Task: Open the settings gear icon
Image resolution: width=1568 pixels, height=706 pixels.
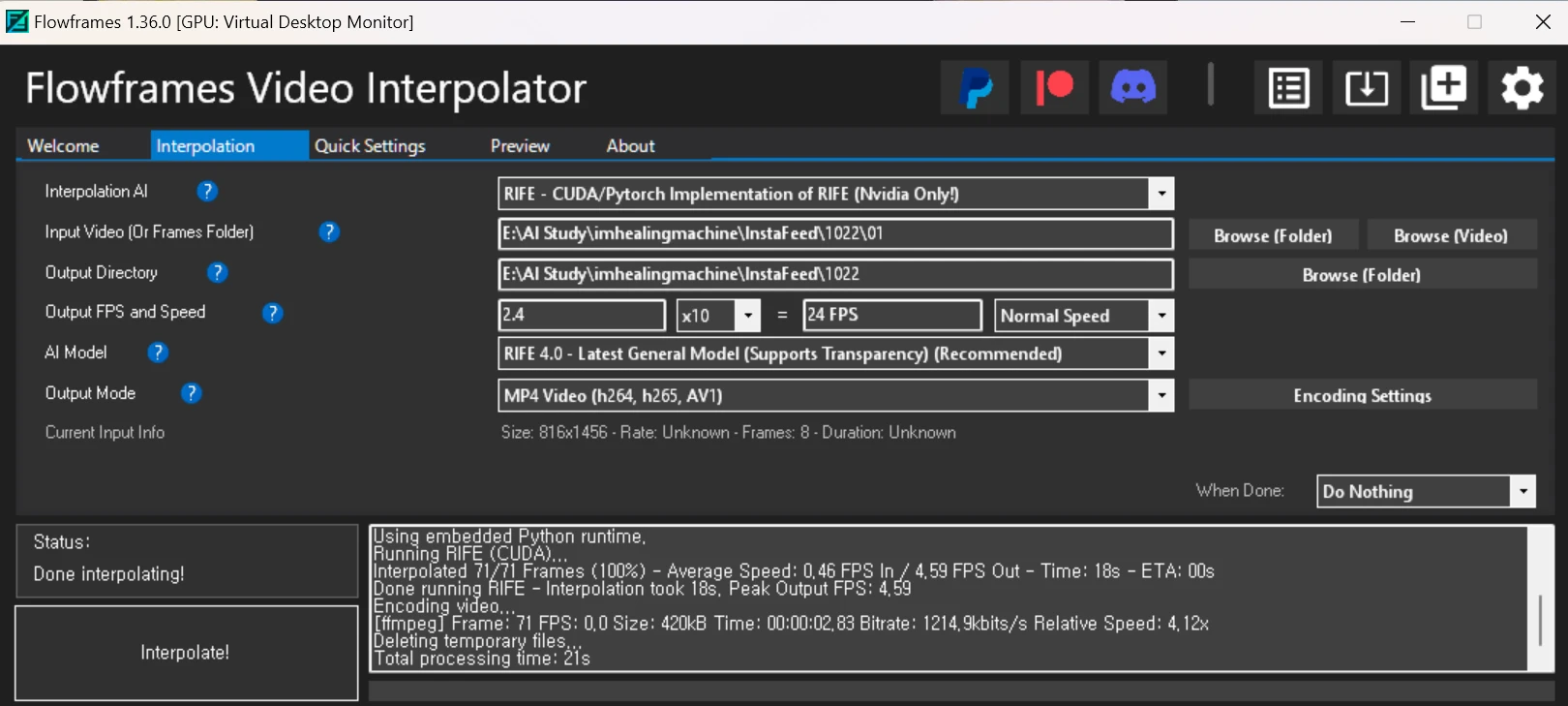Action: tap(1523, 88)
